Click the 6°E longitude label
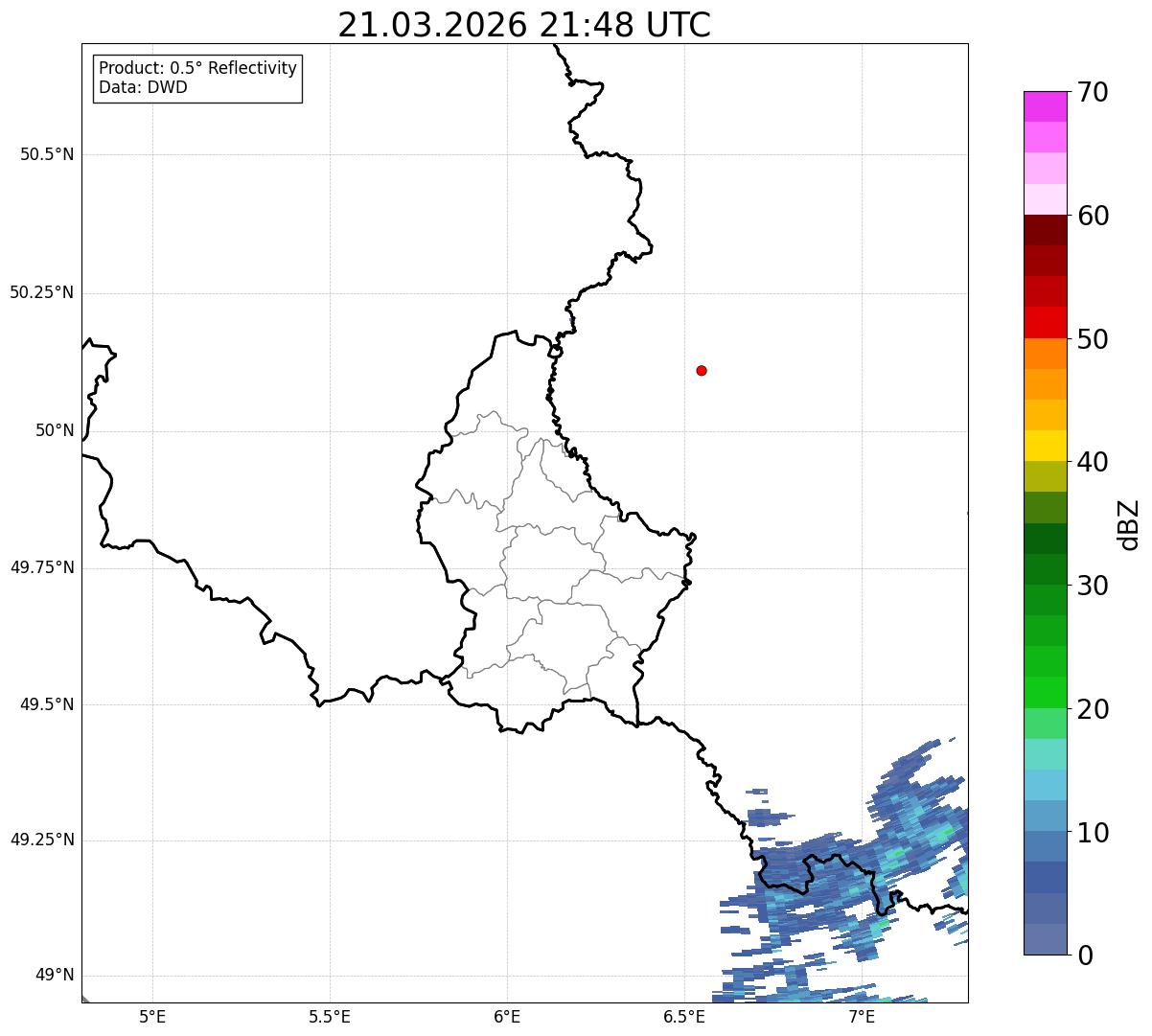1152x1036 pixels. tap(507, 1016)
